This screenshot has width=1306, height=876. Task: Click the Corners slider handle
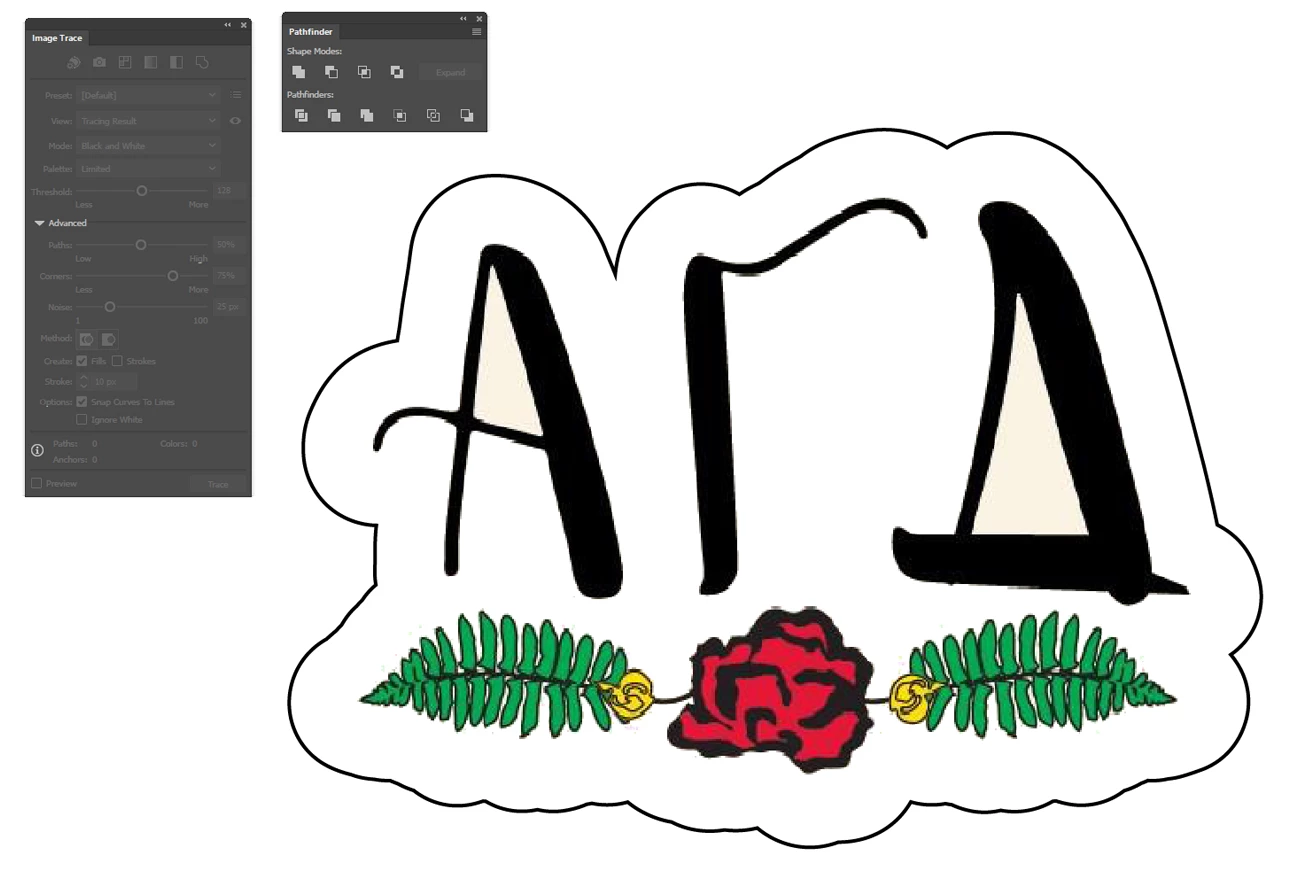[173, 275]
